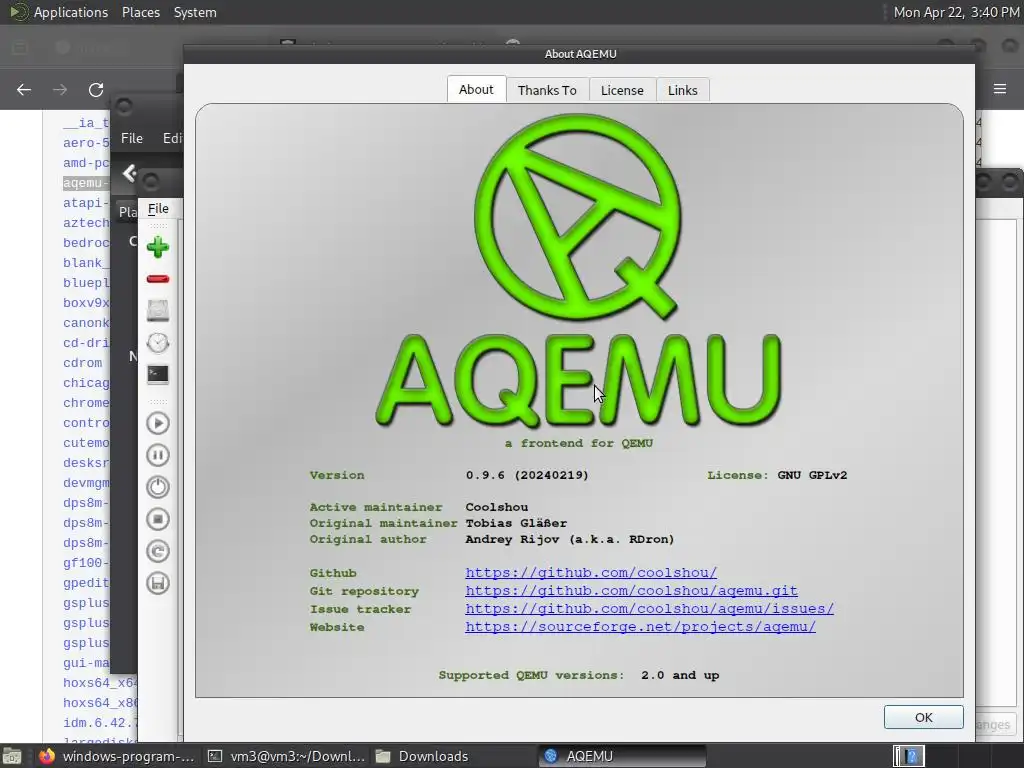1024x768 pixels.
Task: Click the 'hoxs64_x64' link in the browser list
Action: point(100,683)
